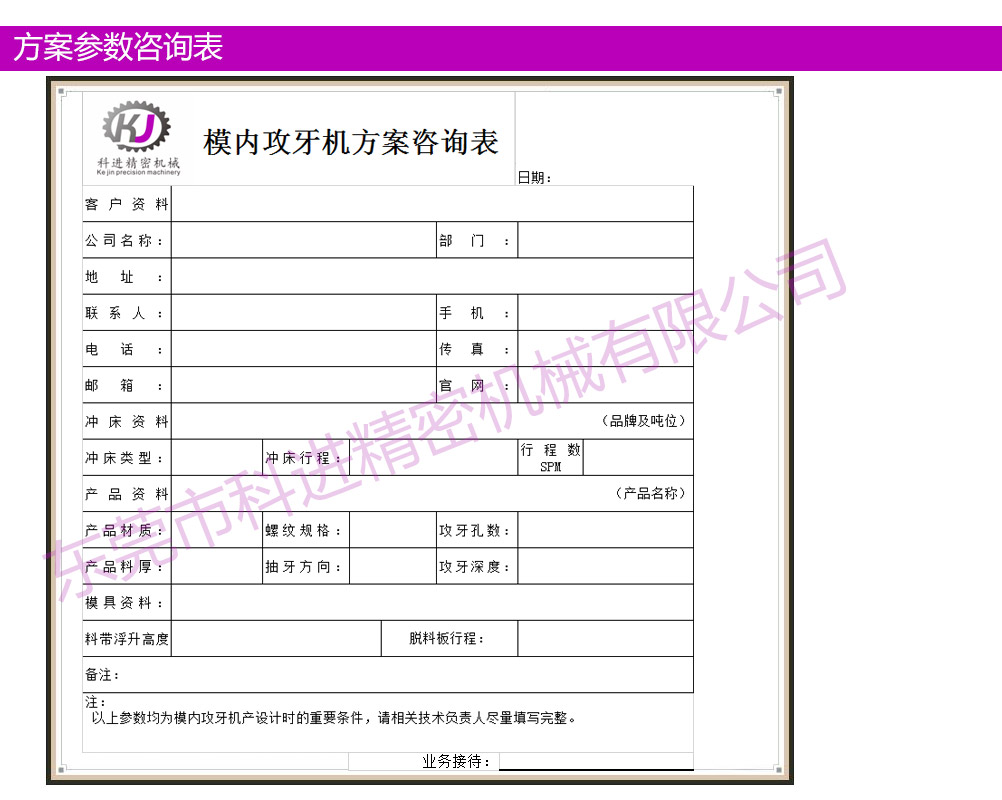Image resolution: width=1002 pixels, height=800 pixels.
Task: Select the 抽牙方向 label
Action: click(304, 567)
